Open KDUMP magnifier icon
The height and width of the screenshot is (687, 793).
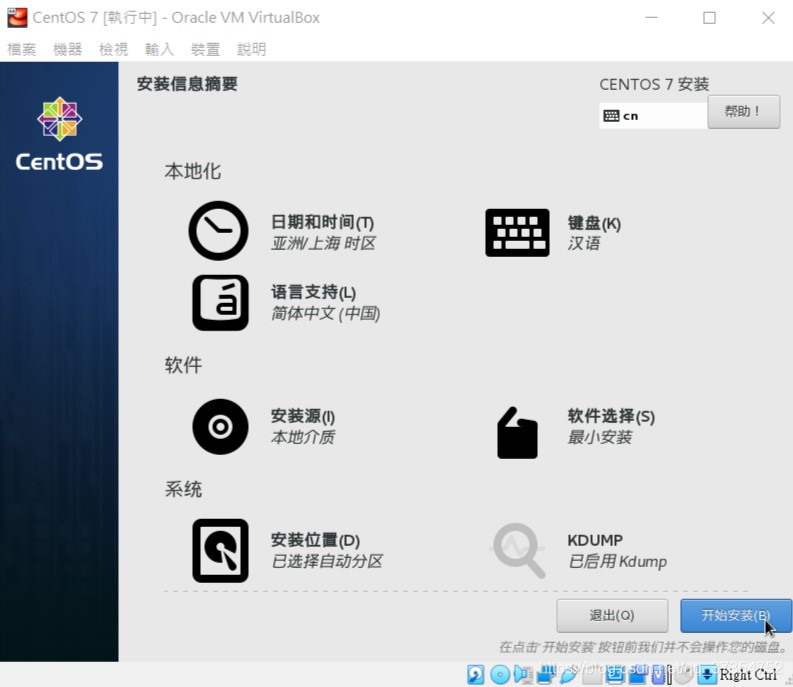click(518, 550)
